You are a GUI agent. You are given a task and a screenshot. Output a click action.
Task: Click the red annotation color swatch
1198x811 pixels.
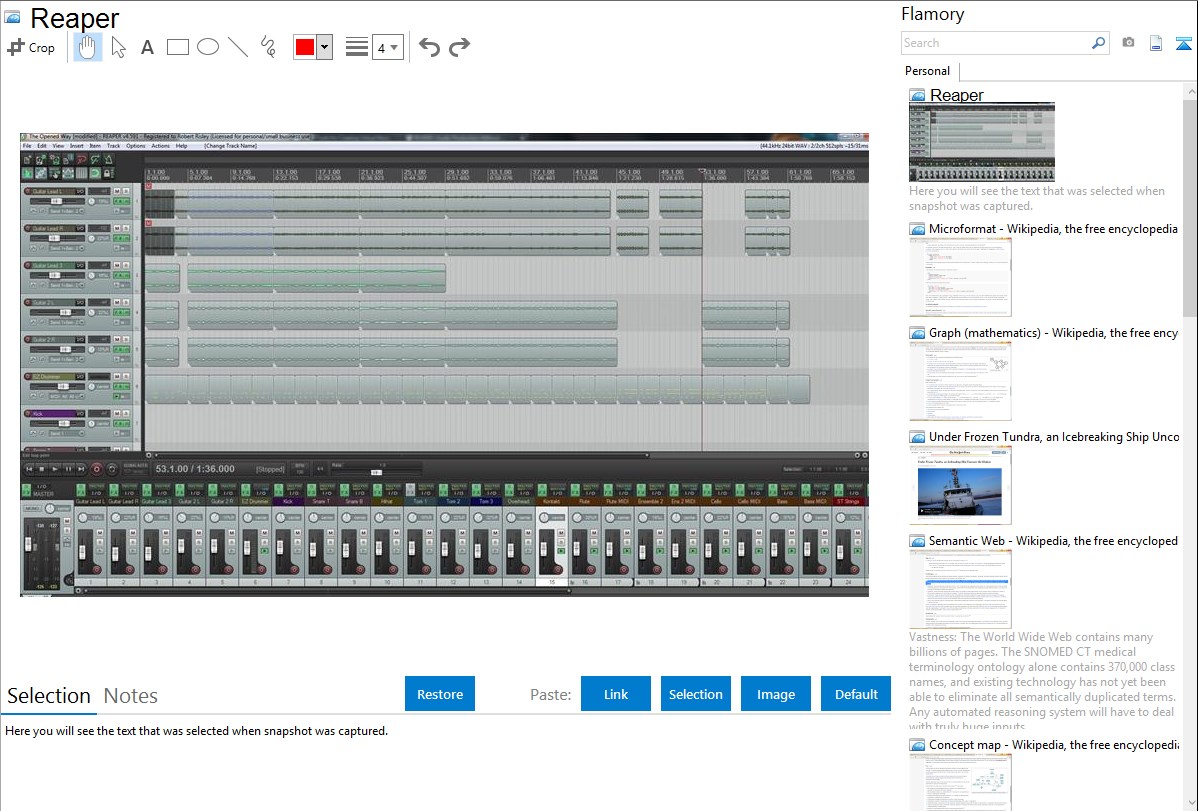(x=305, y=47)
